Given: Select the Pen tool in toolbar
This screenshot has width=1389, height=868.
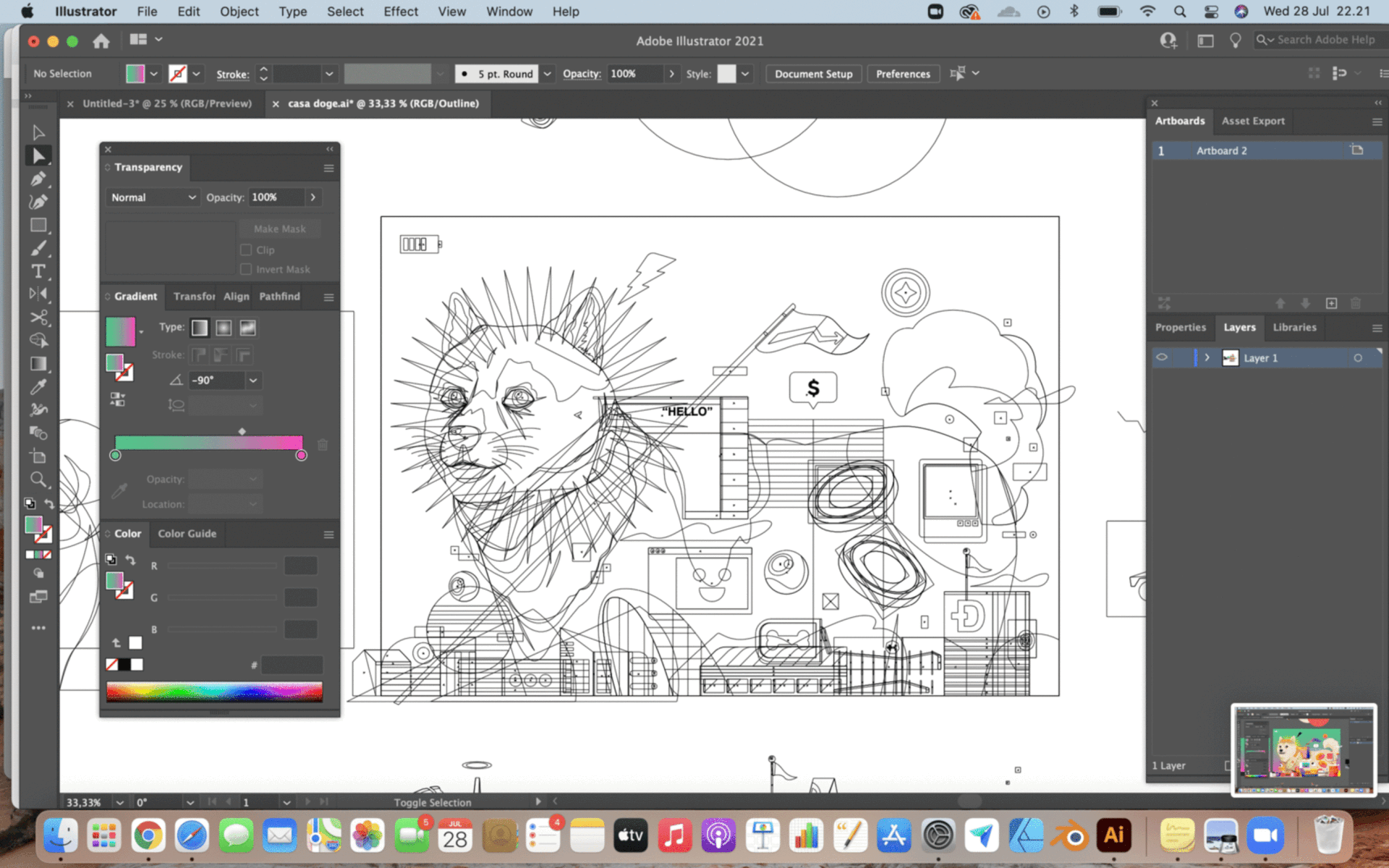Looking at the screenshot, I should pos(38,179).
